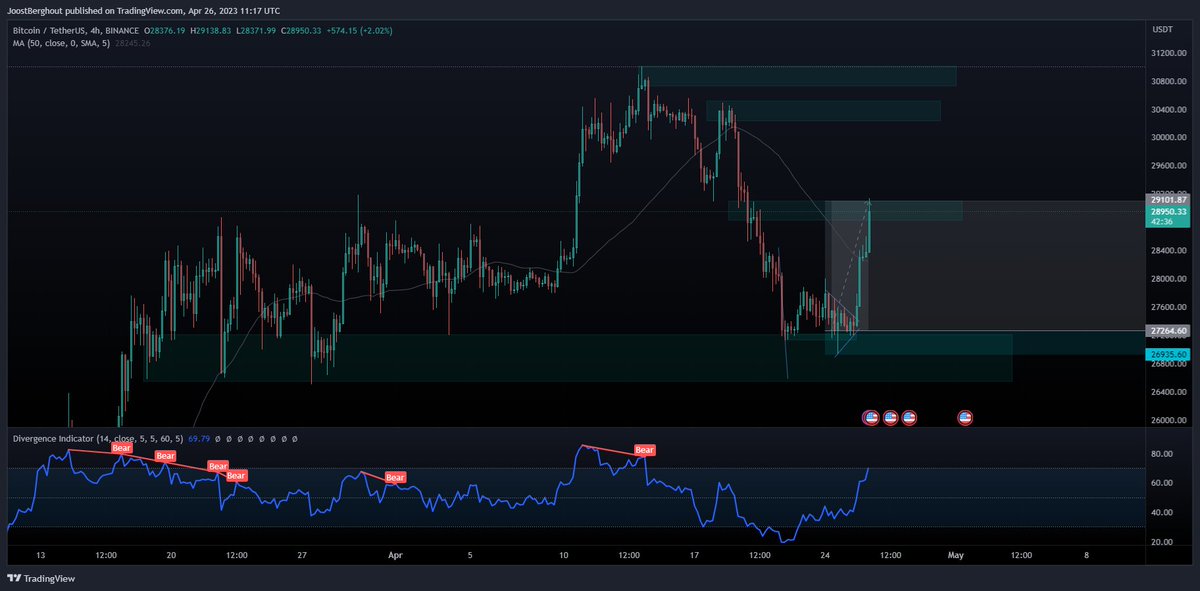
Task: Click the TradingView logo at the bottom left
Action: tap(41, 578)
